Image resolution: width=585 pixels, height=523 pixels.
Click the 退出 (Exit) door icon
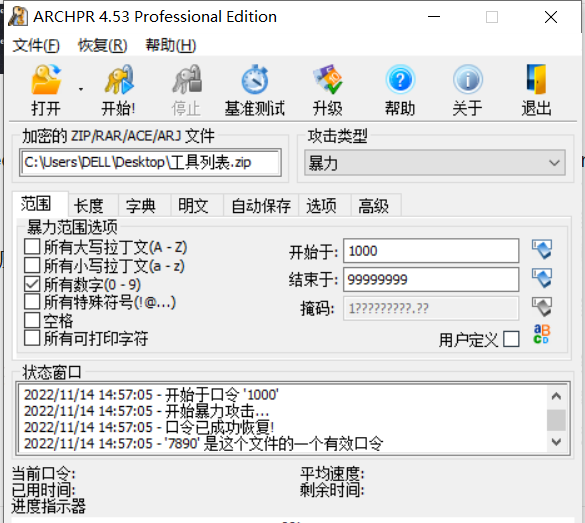click(536, 79)
